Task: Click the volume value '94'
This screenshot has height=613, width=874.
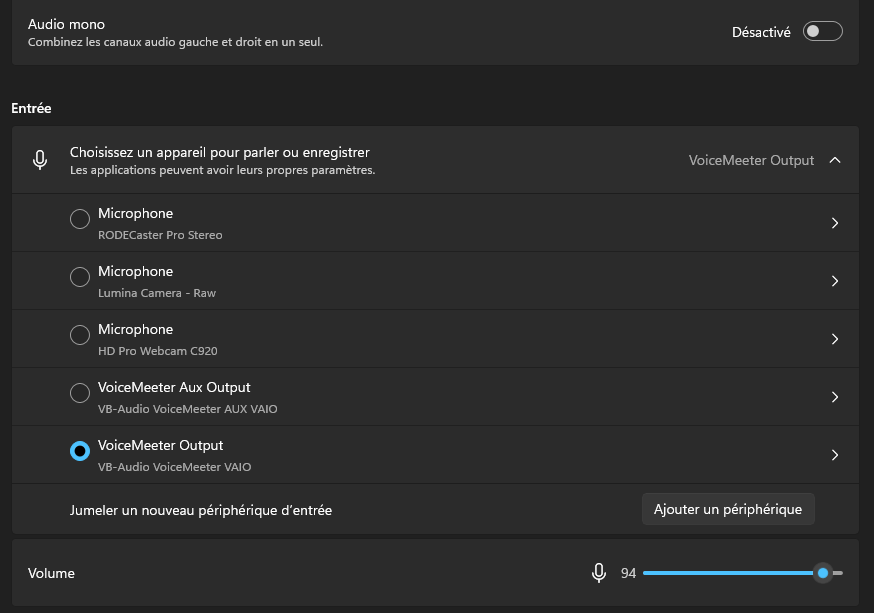Action: coord(628,573)
